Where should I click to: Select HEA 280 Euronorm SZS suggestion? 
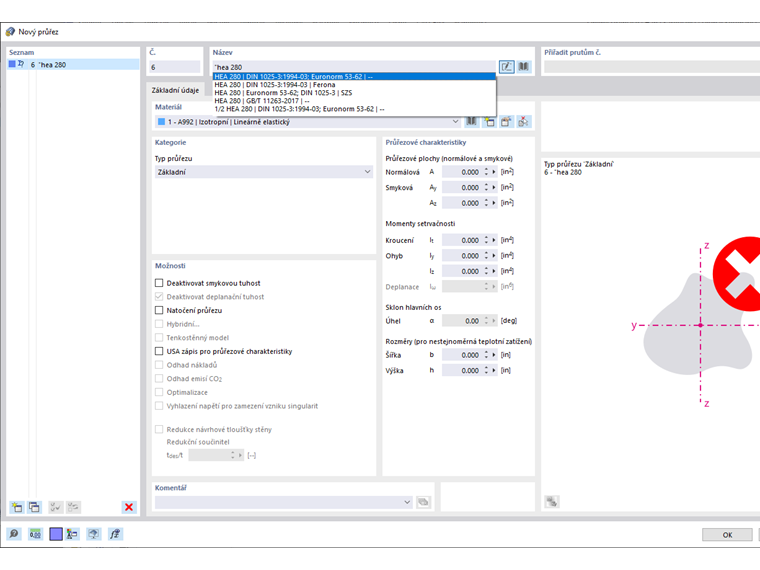[354, 93]
